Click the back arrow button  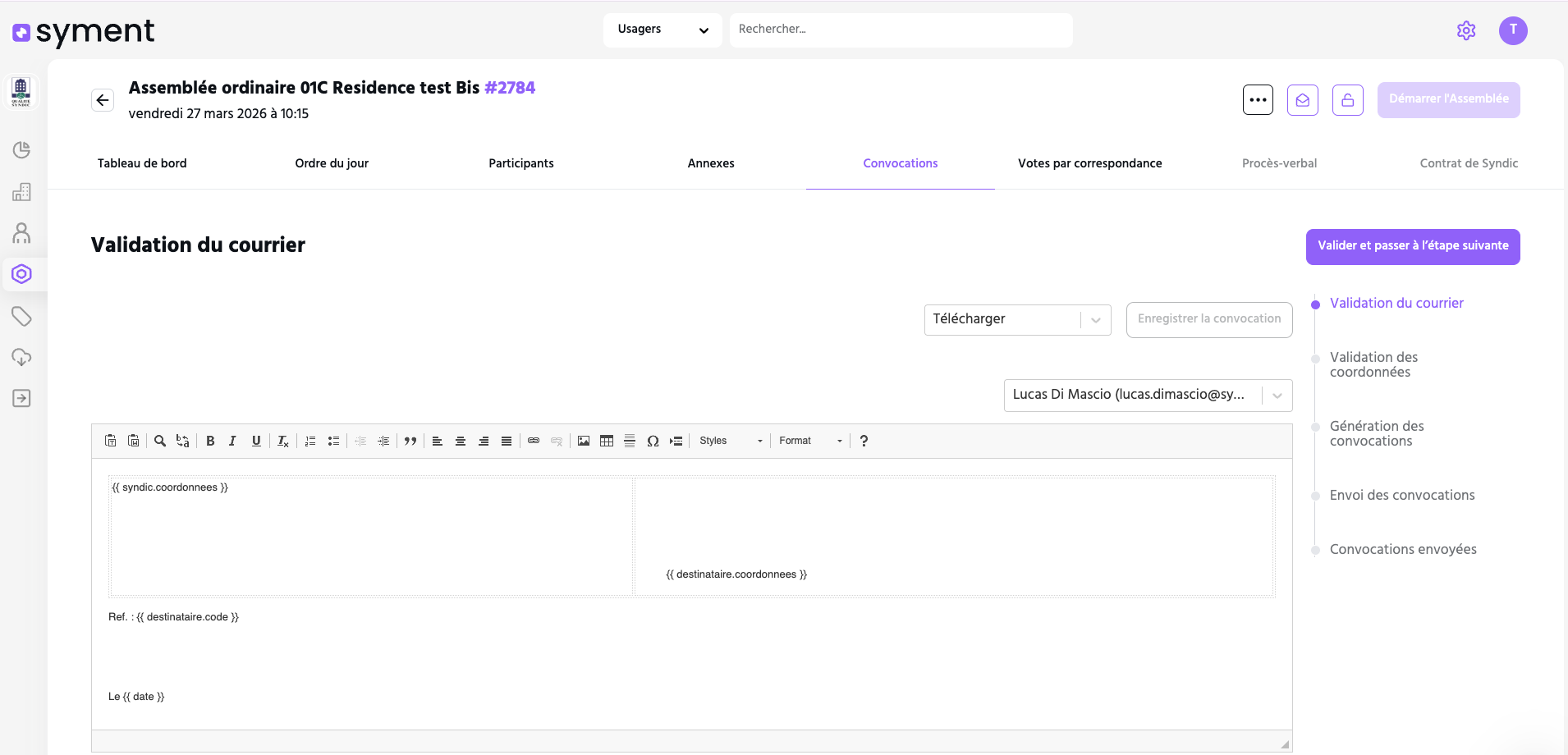[x=103, y=100]
